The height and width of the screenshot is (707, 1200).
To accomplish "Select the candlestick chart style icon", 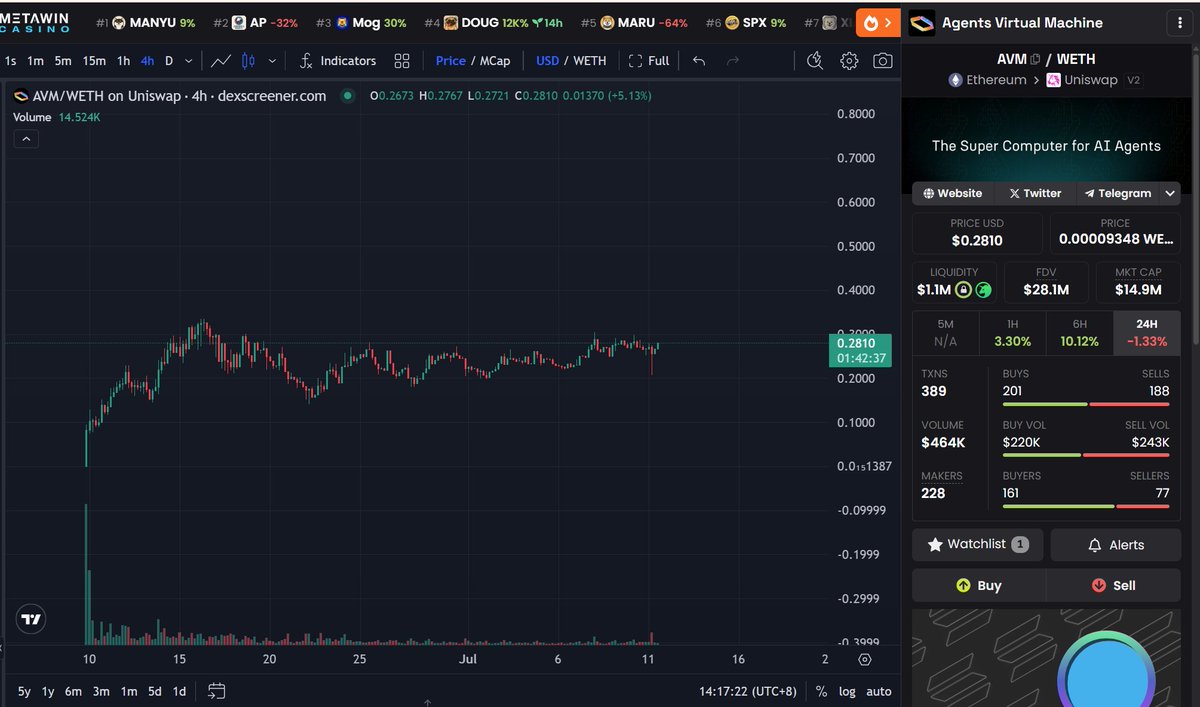I will coord(248,61).
